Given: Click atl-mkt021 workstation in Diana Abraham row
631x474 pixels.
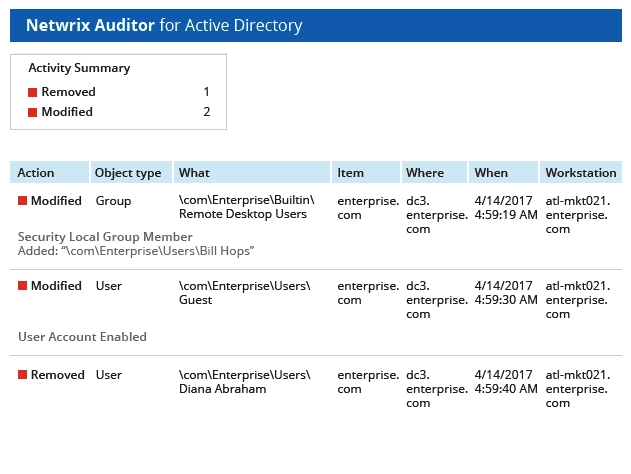Looking at the screenshot, I should coord(578,389).
